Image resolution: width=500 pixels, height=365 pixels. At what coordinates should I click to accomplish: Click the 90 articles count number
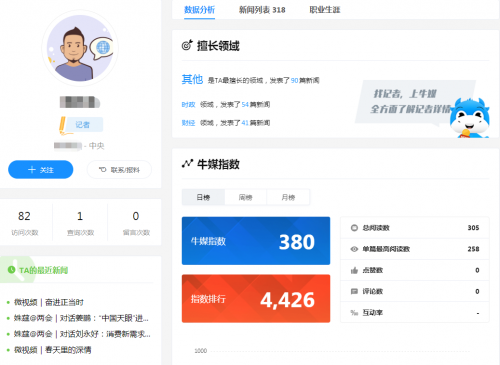click(x=294, y=80)
